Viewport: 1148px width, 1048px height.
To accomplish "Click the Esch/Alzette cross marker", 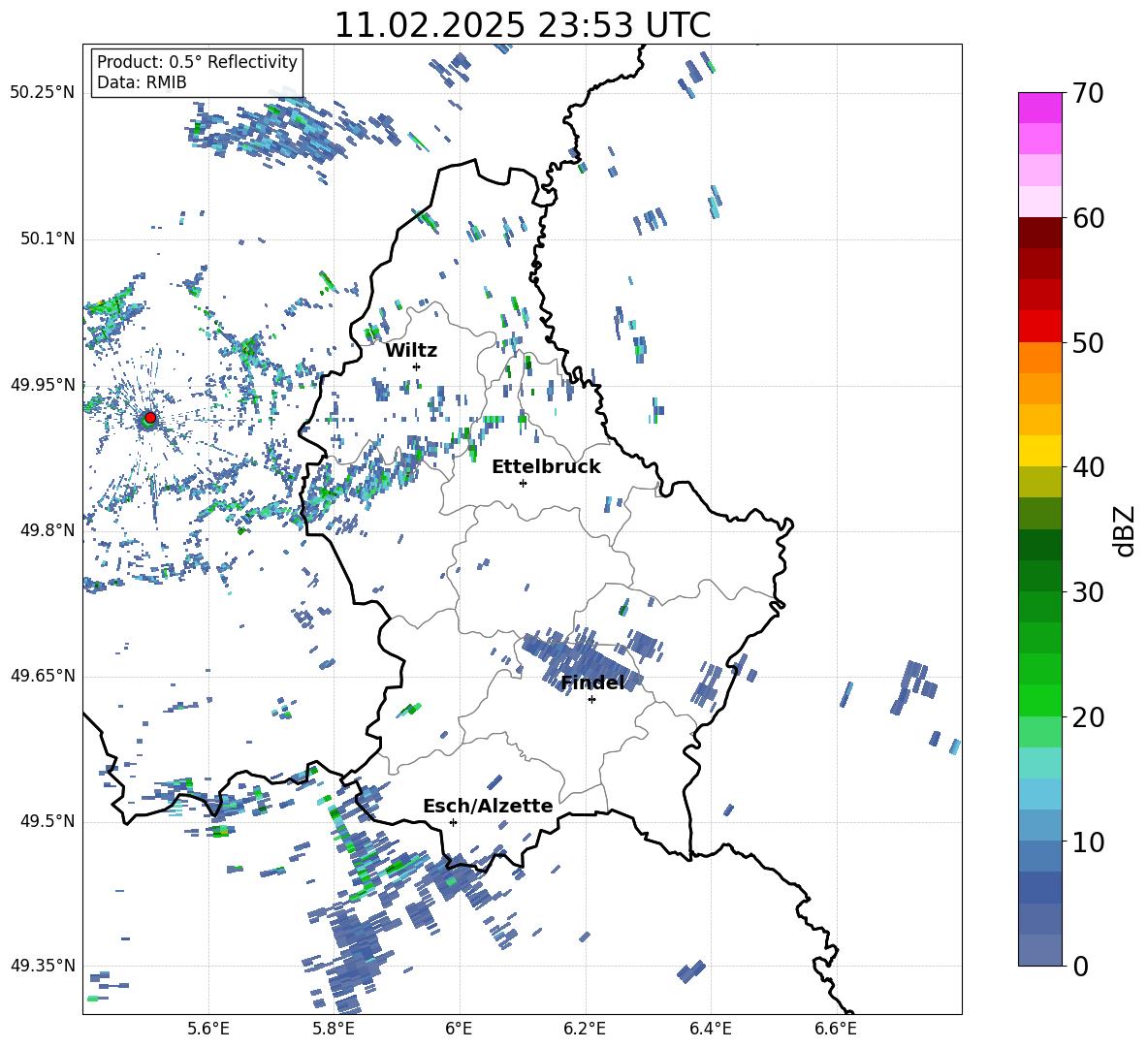I will click(453, 822).
